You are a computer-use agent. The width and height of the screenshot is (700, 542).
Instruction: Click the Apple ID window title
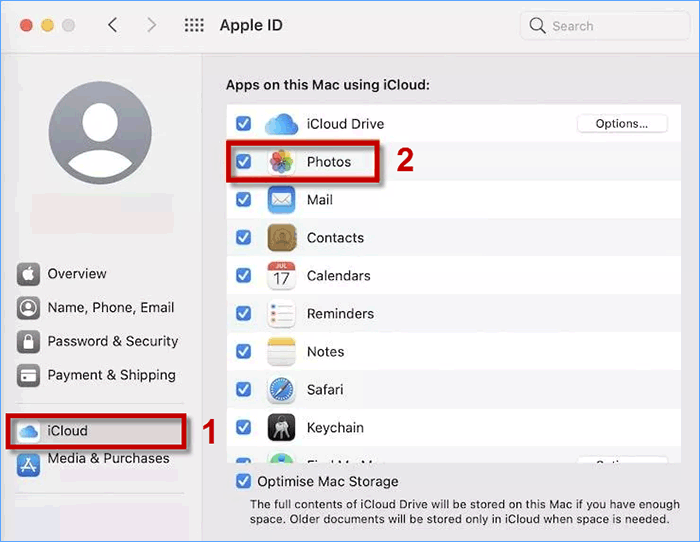click(x=251, y=25)
